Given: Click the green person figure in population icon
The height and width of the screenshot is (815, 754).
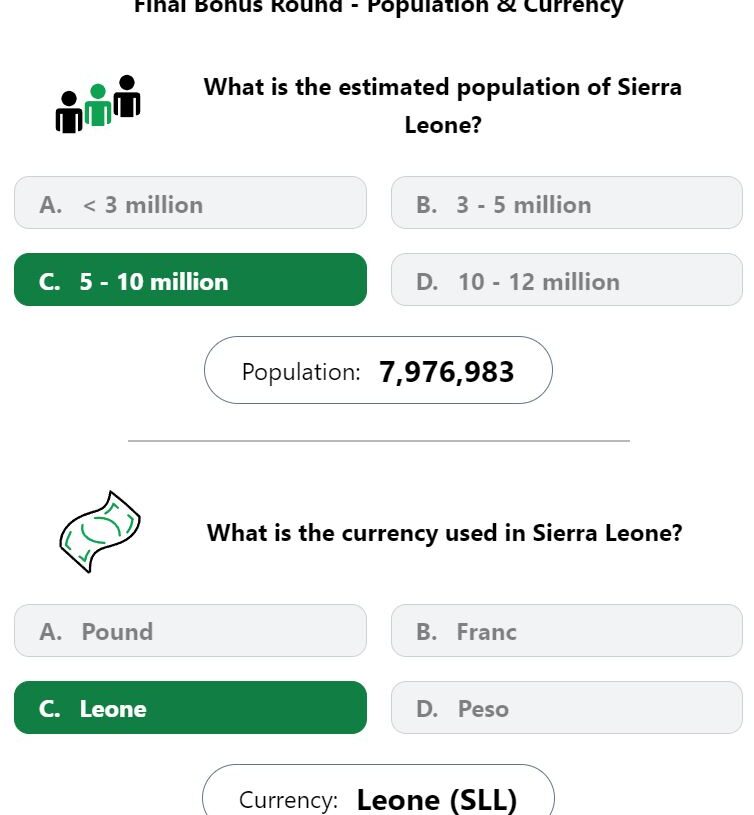Looking at the screenshot, I should coord(98,105).
